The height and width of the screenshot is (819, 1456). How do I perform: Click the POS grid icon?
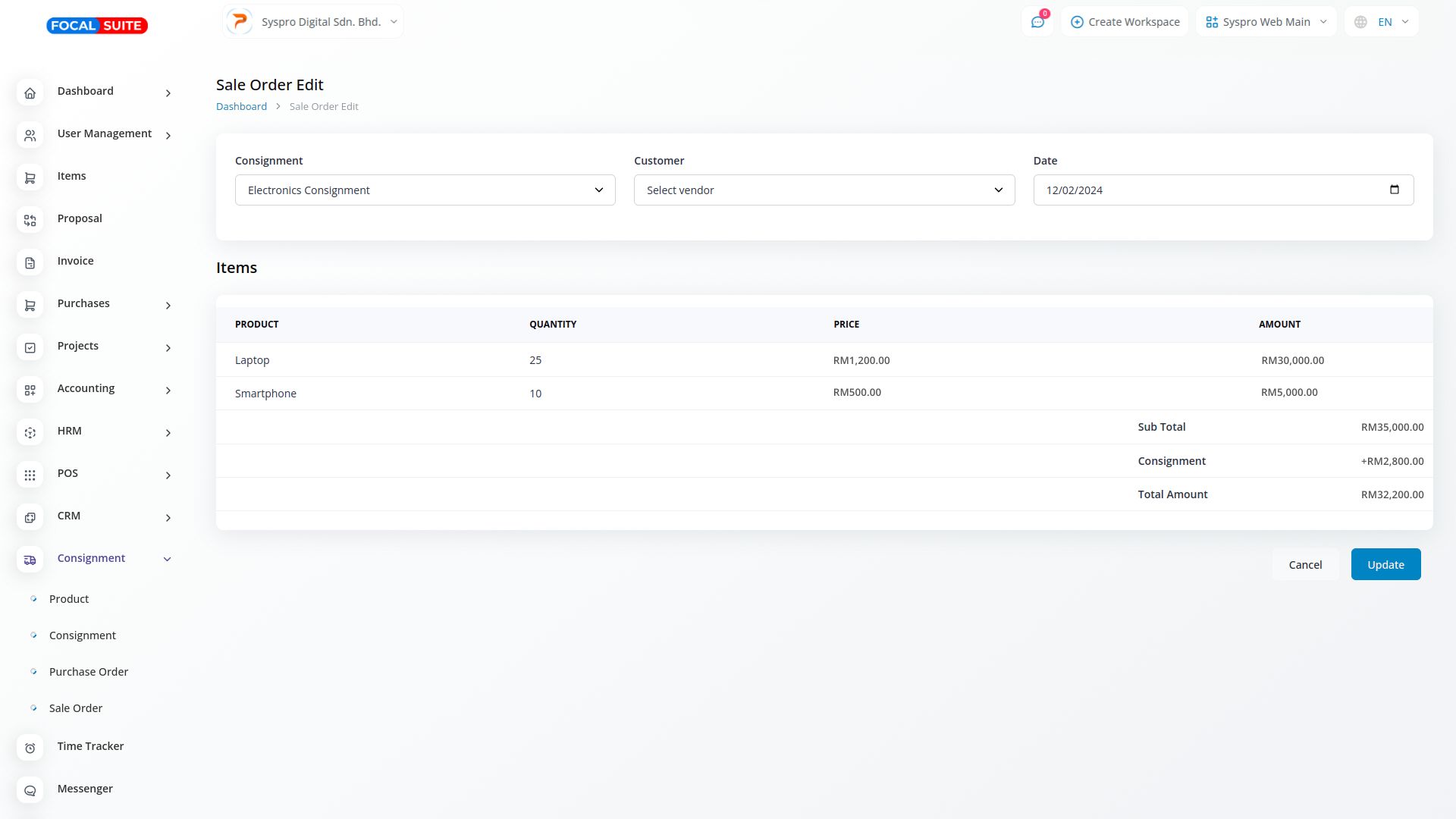tap(30, 475)
